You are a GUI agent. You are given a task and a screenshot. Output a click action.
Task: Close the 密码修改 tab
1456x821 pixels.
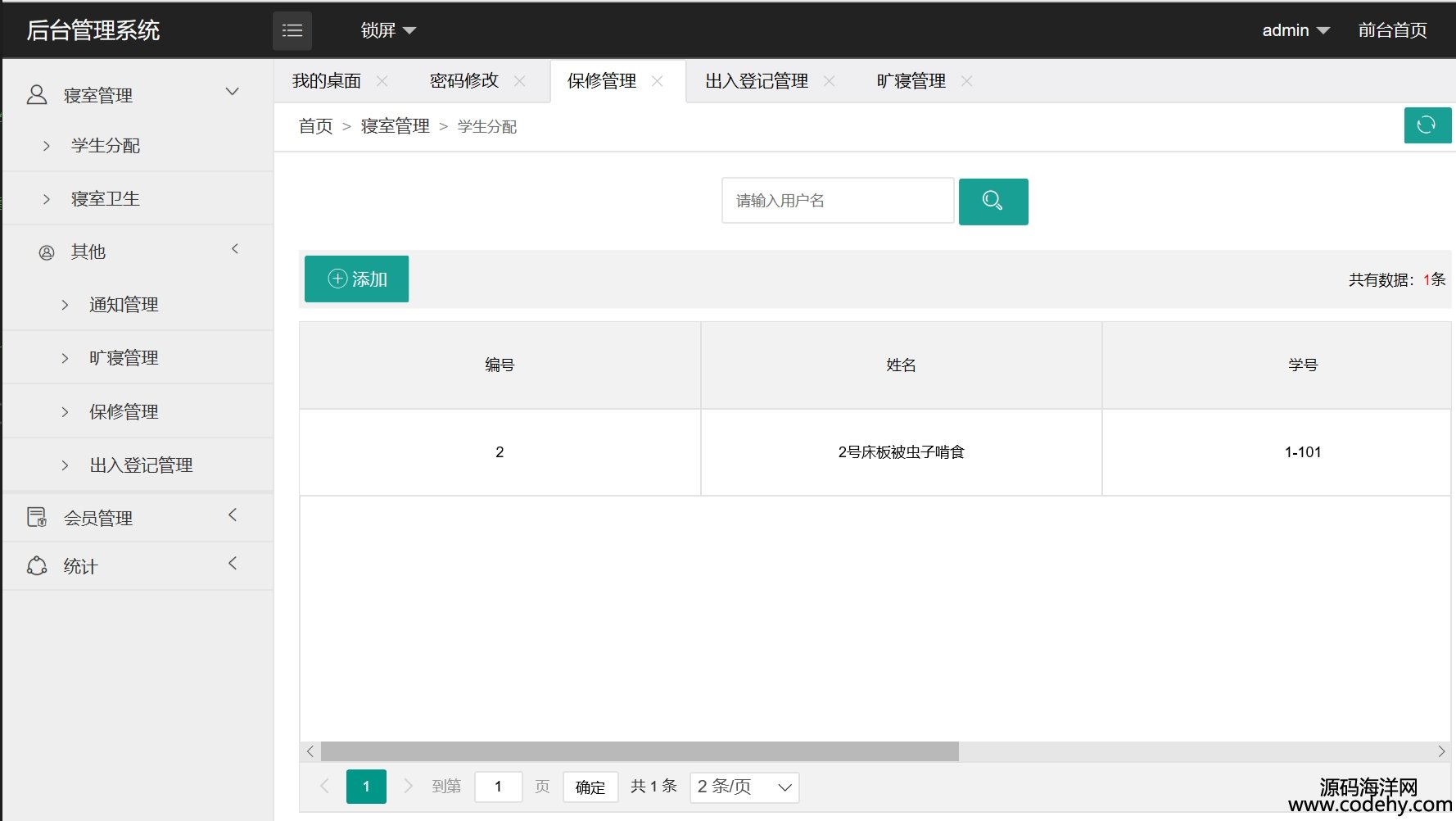[x=519, y=81]
